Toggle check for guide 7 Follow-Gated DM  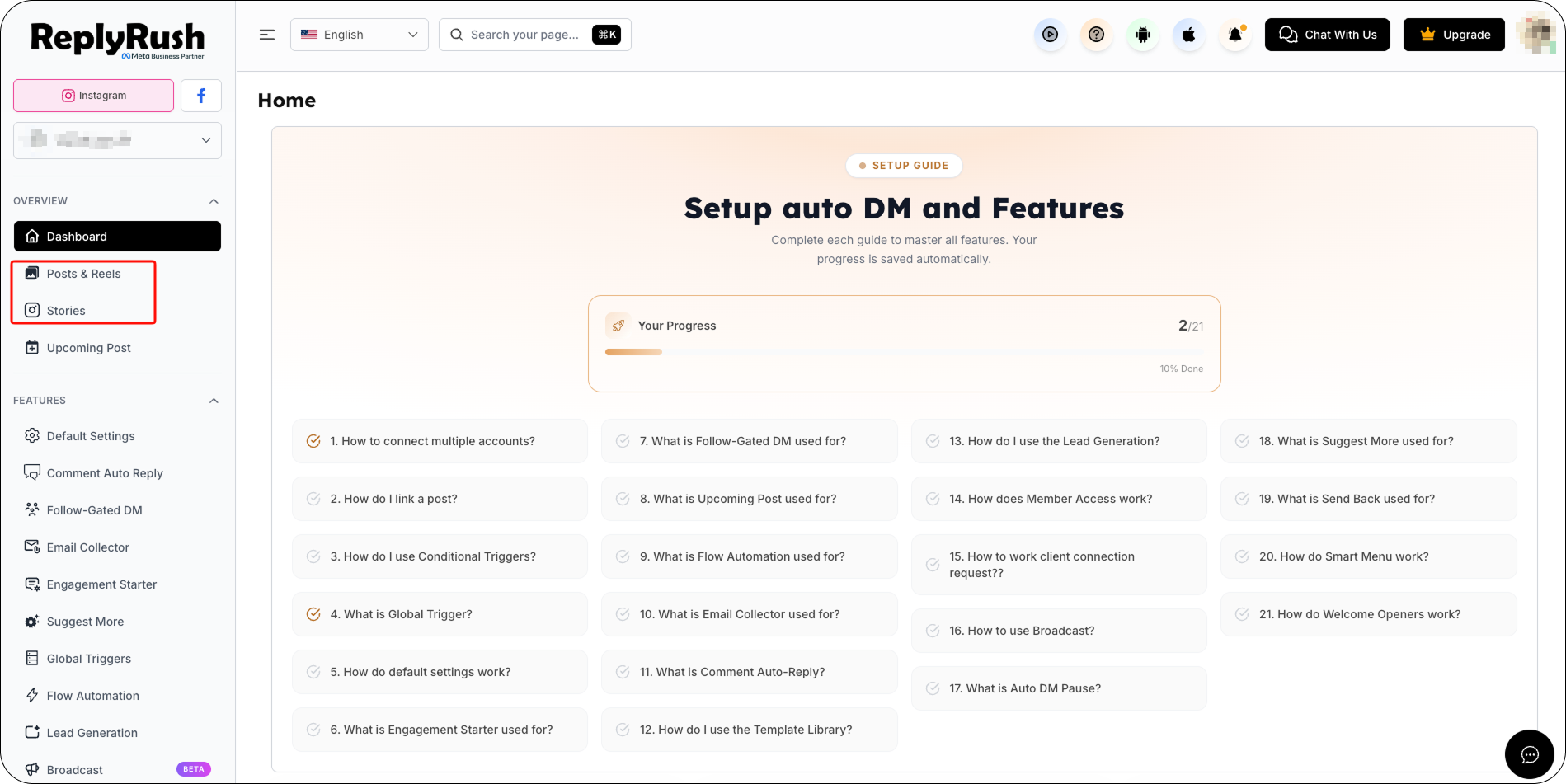click(x=623, y=441)
